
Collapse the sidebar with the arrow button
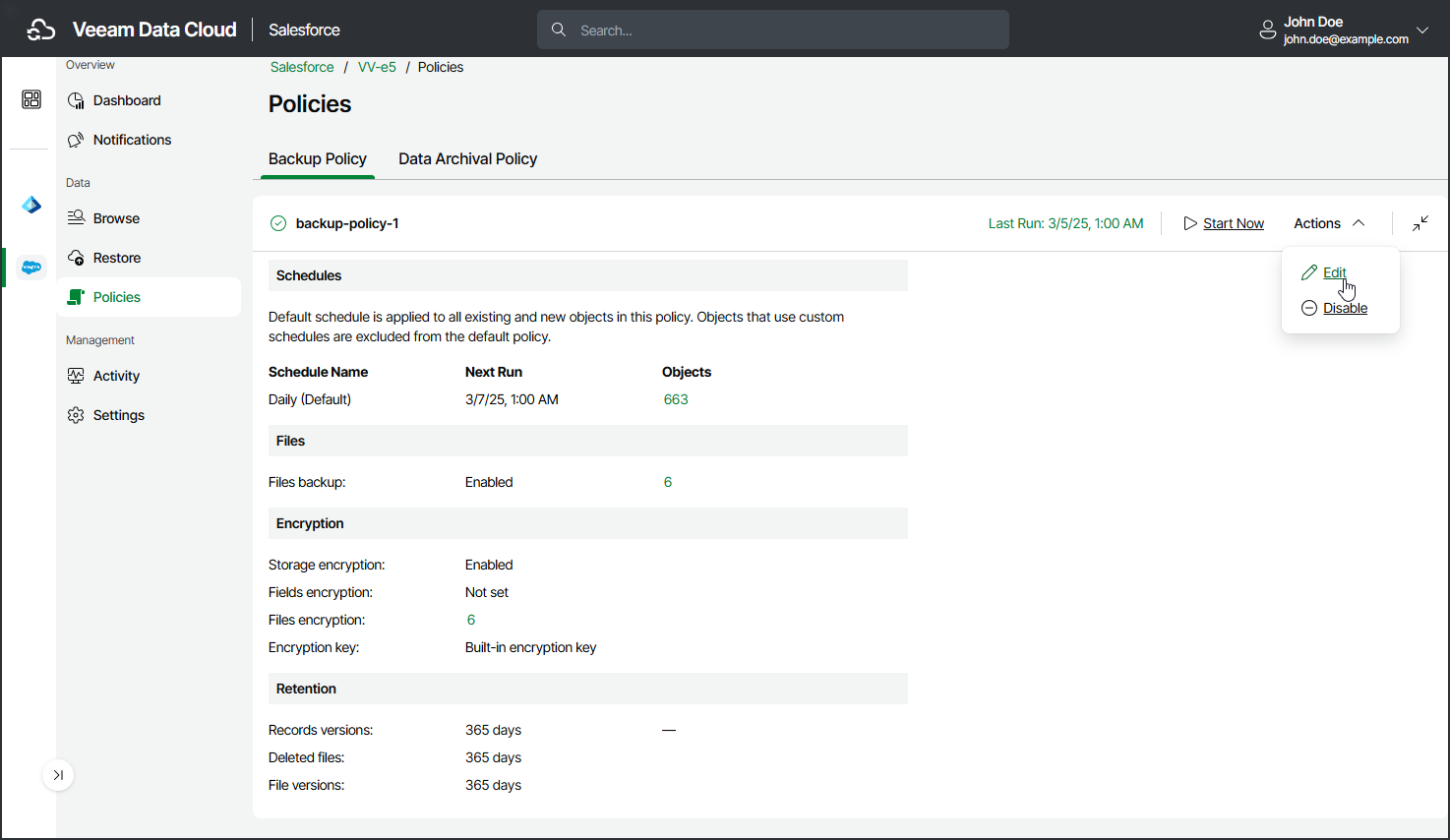tap(58, 775)
